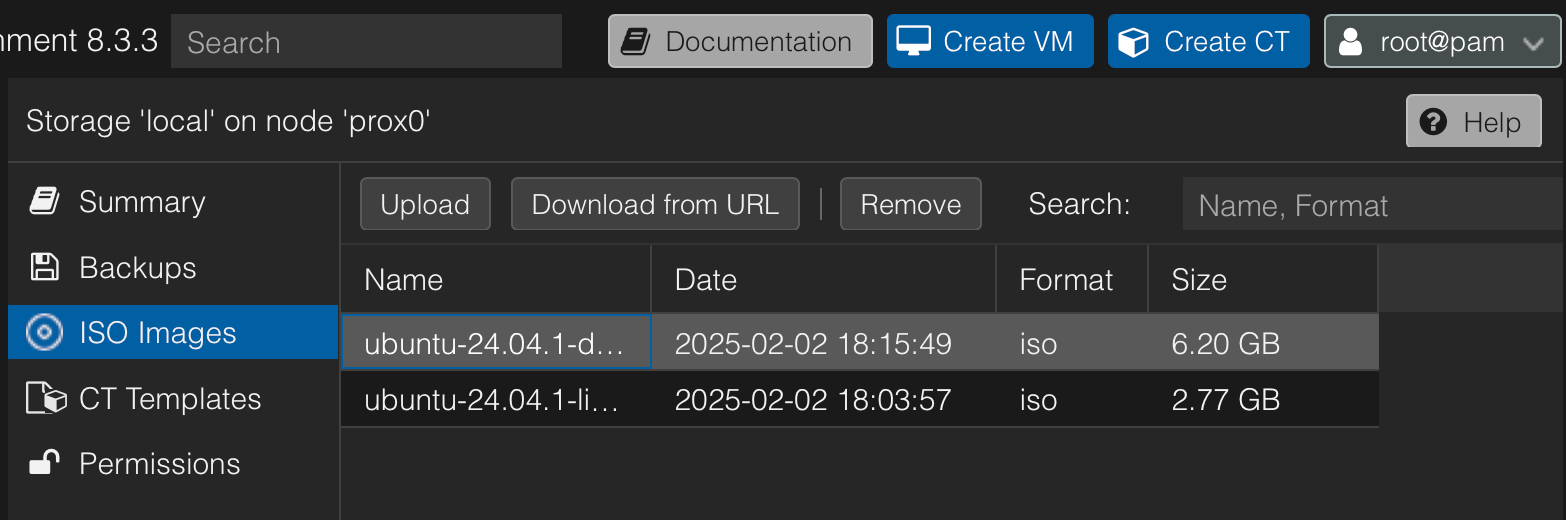This screenshot has height=520, width=1566.
Task: Click the Summary book icon
Action: point(44,201)
